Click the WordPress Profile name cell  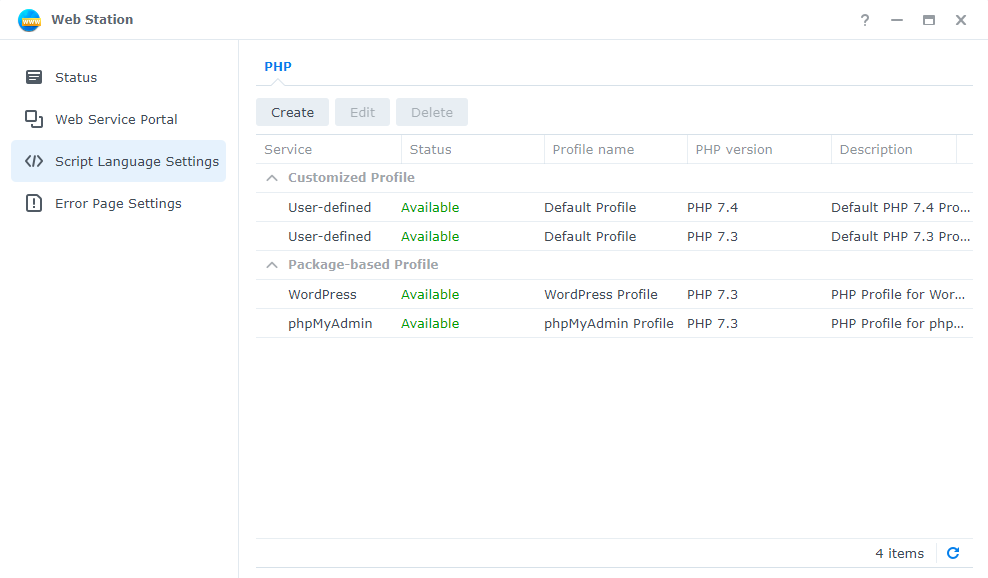(x=600, y=294)
